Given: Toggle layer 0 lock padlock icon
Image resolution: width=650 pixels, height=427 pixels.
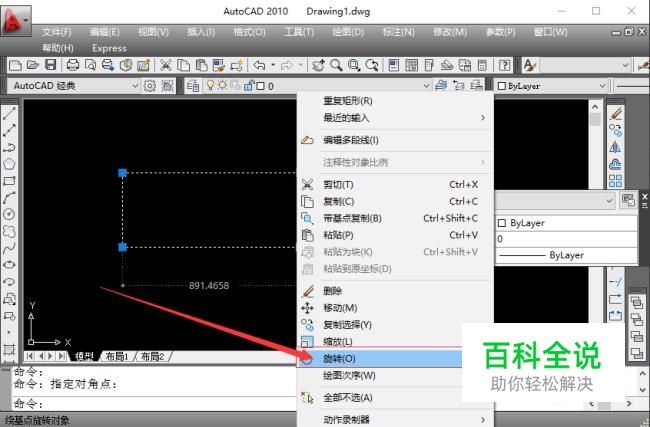Looking at the screenshot, I should 248,85.
